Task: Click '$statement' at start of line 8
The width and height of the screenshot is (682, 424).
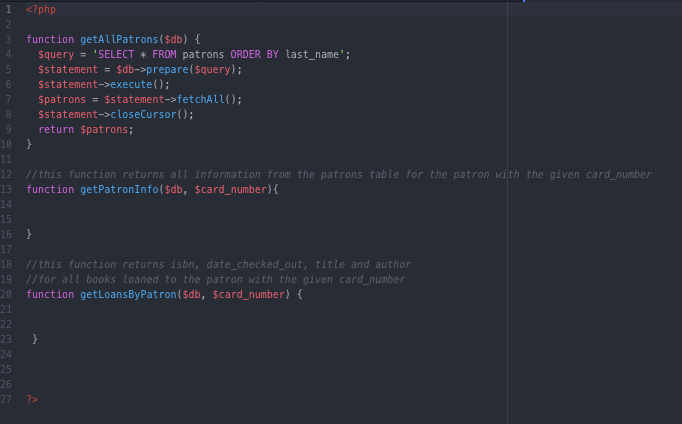Action: (68, 114)
